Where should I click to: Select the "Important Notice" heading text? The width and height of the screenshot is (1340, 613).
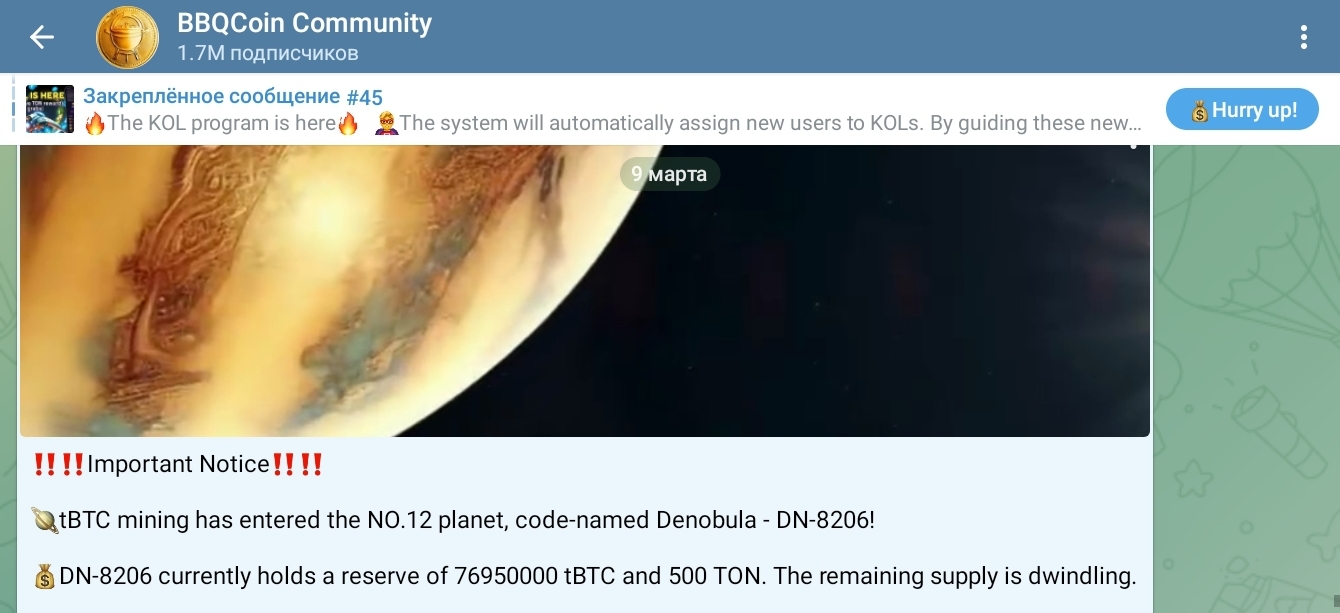click(x=178, y=464)
